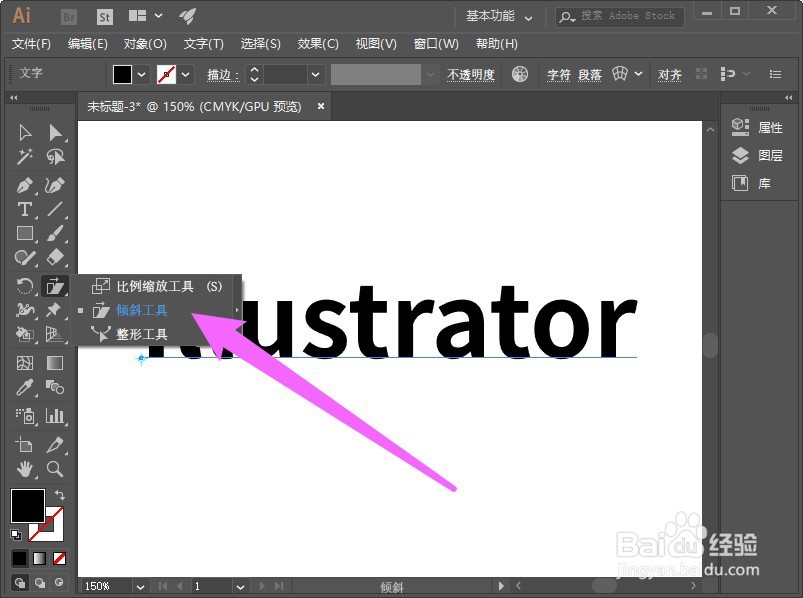The width and height of the screenshot is (803, 598).
Task: Select the Gradient tool
Action: click(x=54, y=362)
